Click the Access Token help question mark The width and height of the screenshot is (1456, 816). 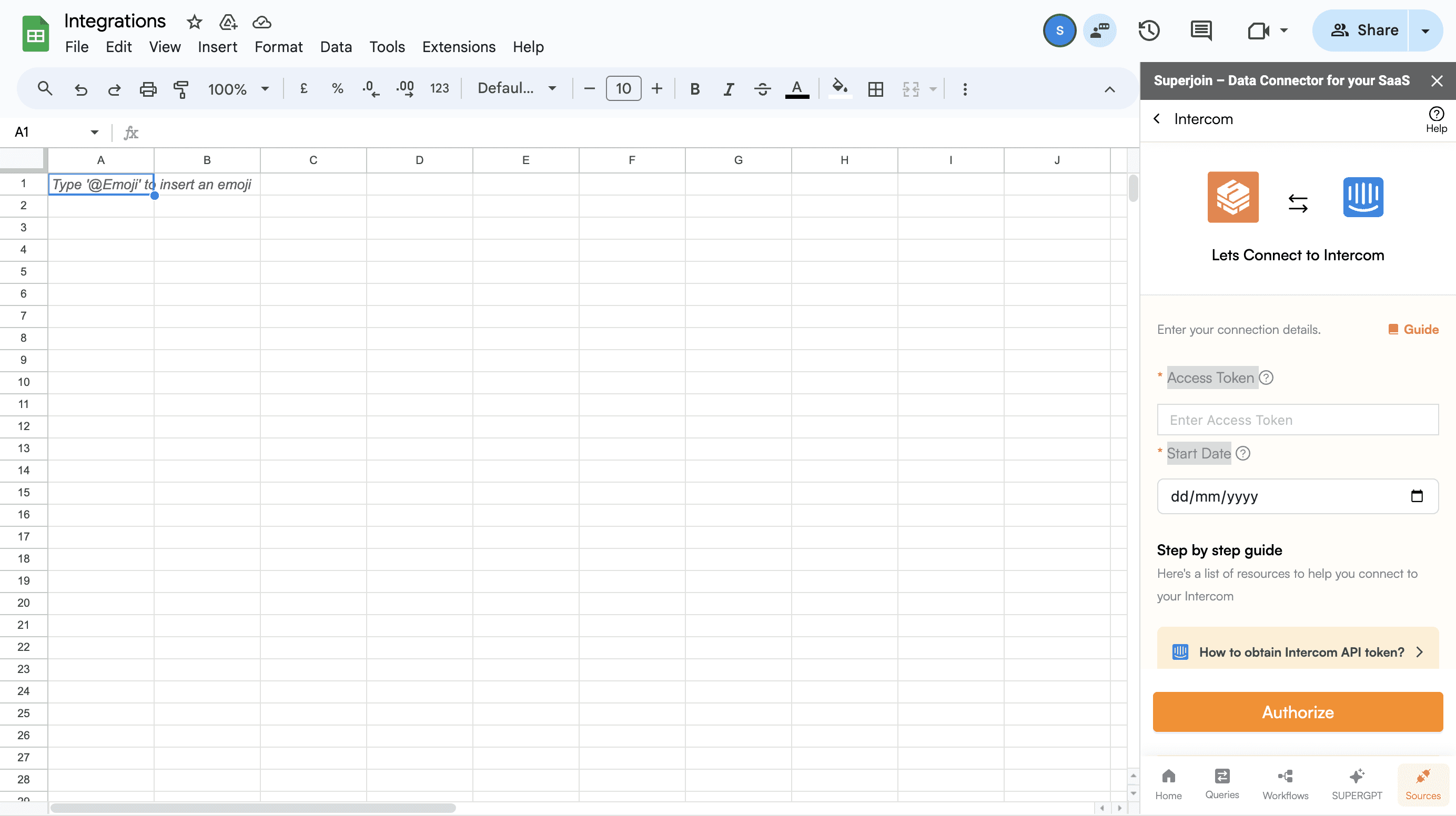click(1266, 378)
